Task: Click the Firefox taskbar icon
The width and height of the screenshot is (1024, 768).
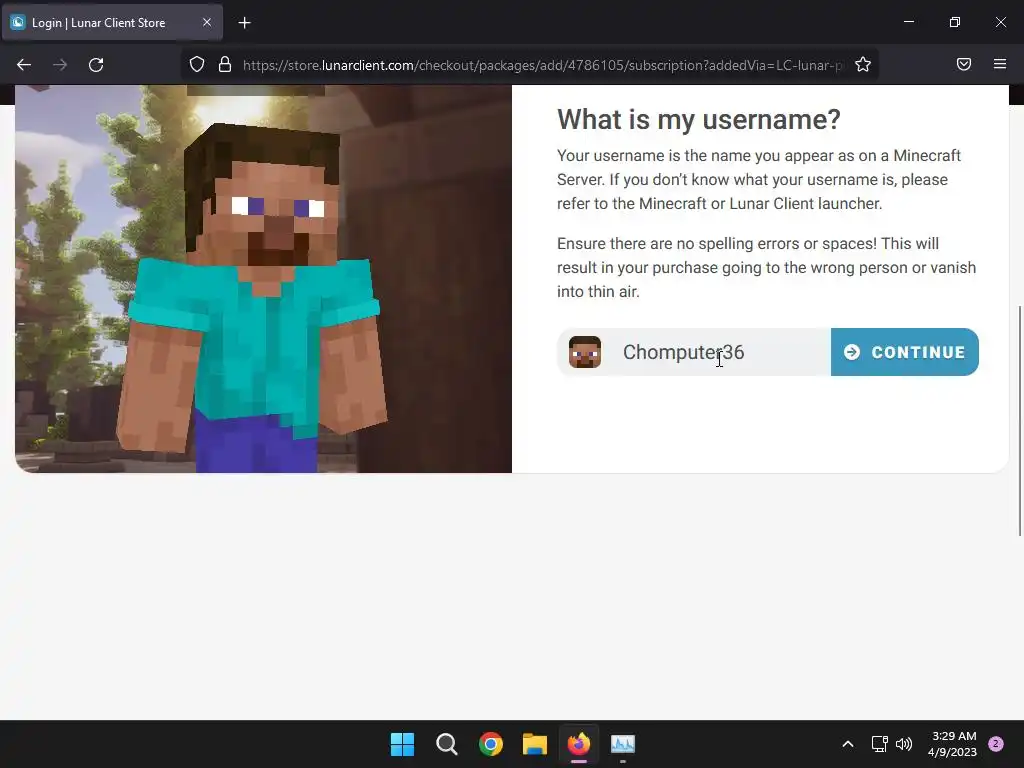Action: (x=579, y=744)
